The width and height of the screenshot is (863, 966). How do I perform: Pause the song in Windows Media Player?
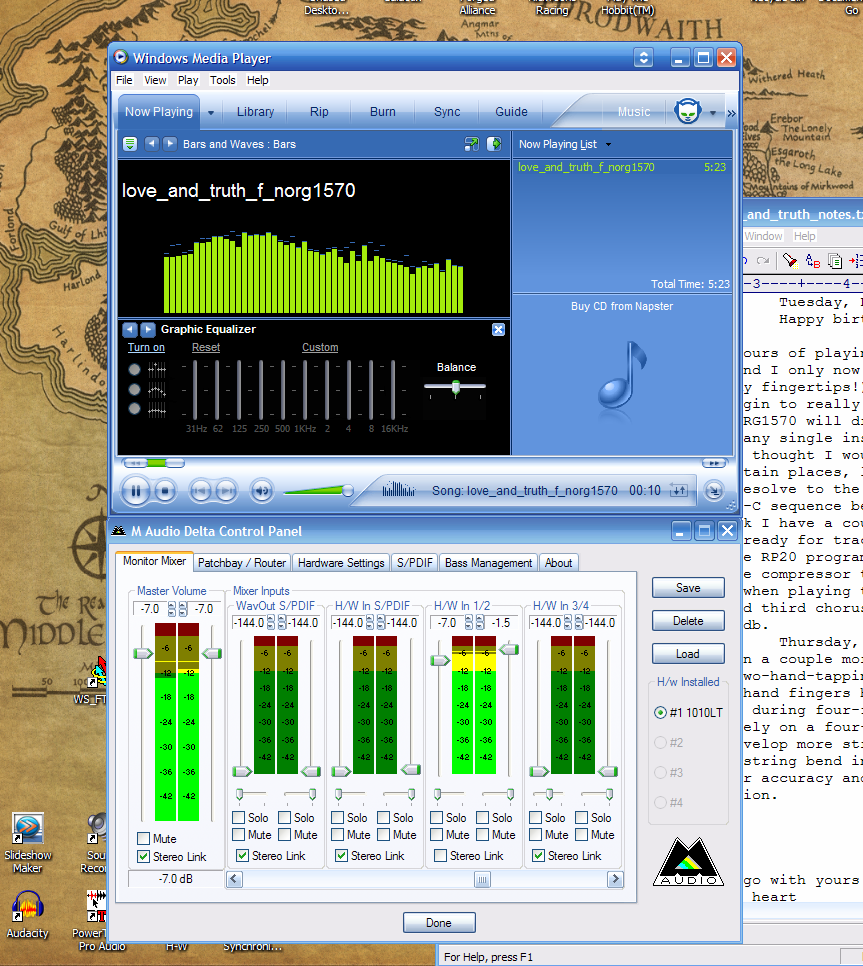point(136,491)
